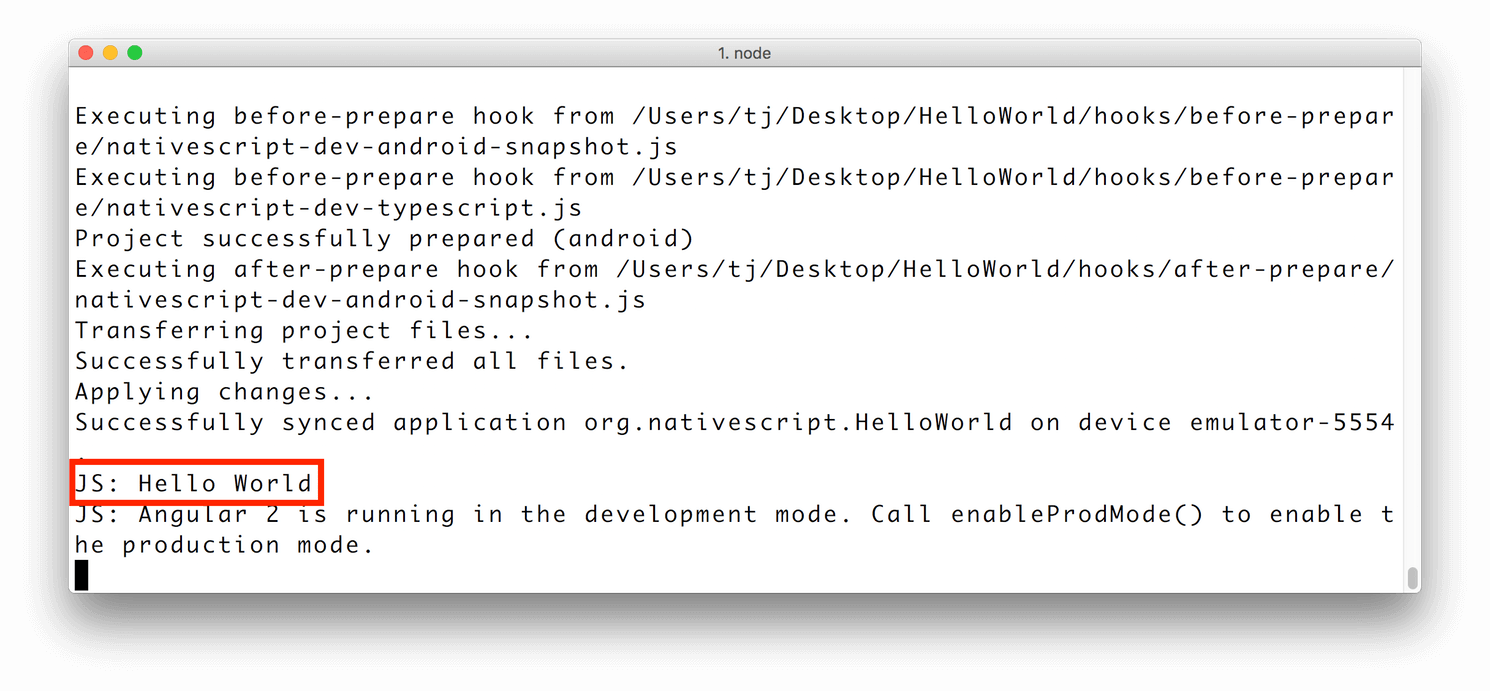Click the vertical scrollbar thumb
The image size is (1490, 691).
pyautogui.click(x=1412, y=577)
